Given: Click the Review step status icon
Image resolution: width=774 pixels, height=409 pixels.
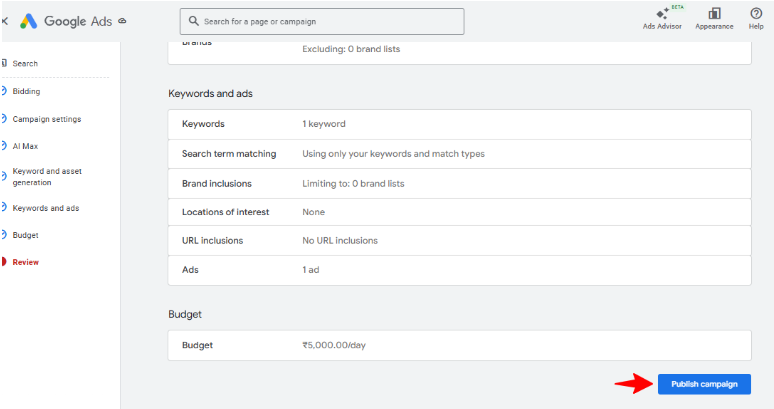Looking at the screenshot, I should 4,262.
